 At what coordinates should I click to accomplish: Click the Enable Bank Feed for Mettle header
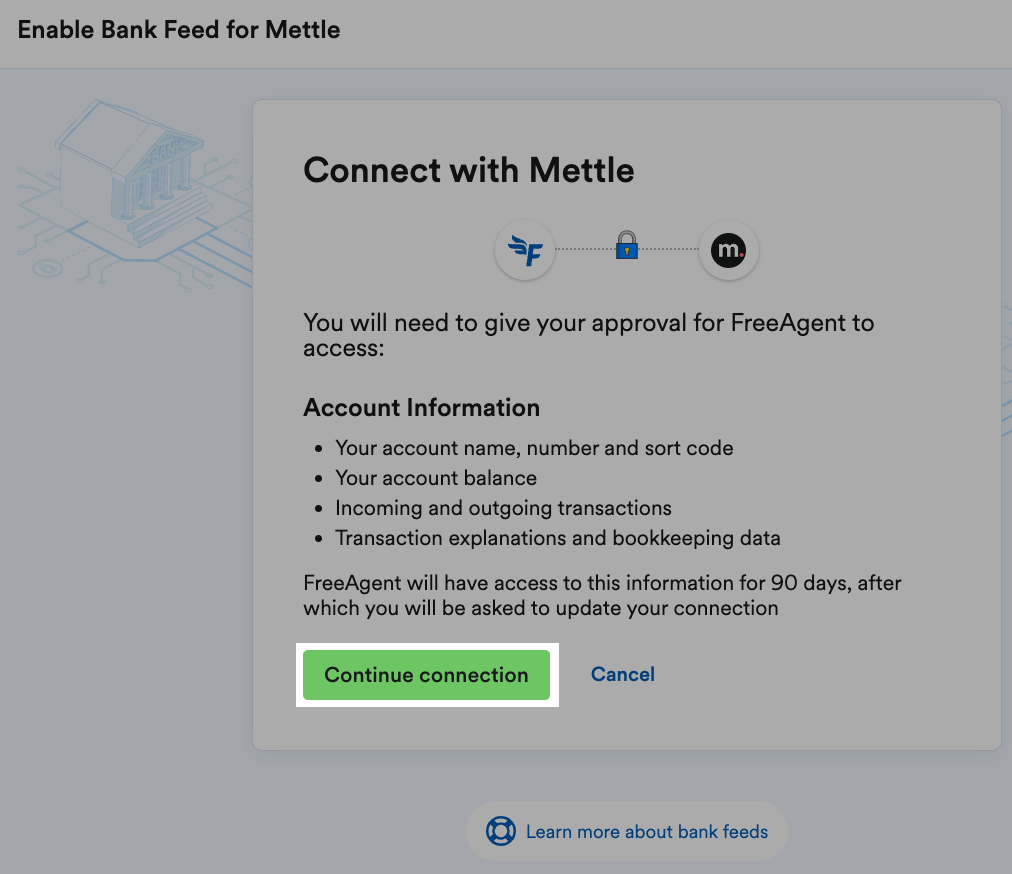(179, 29)
